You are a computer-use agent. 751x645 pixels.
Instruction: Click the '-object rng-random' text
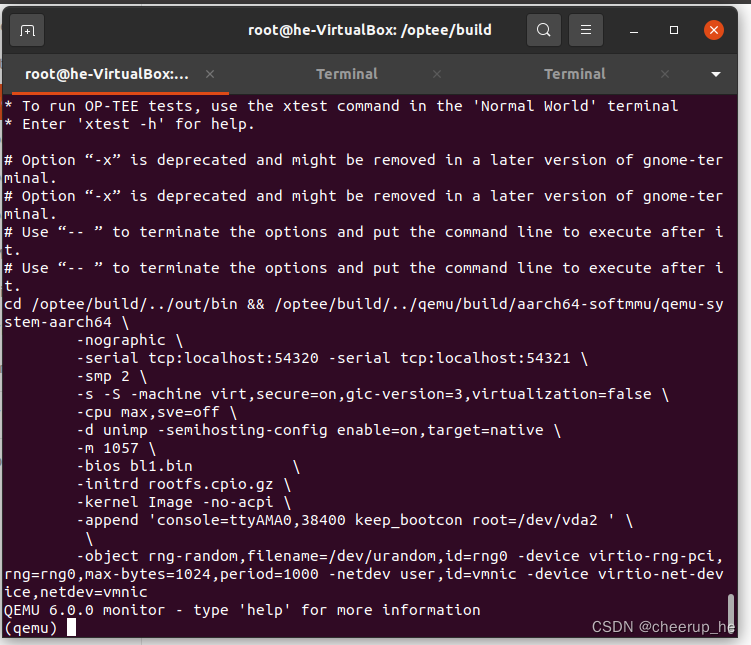click(x=157, y=556)
